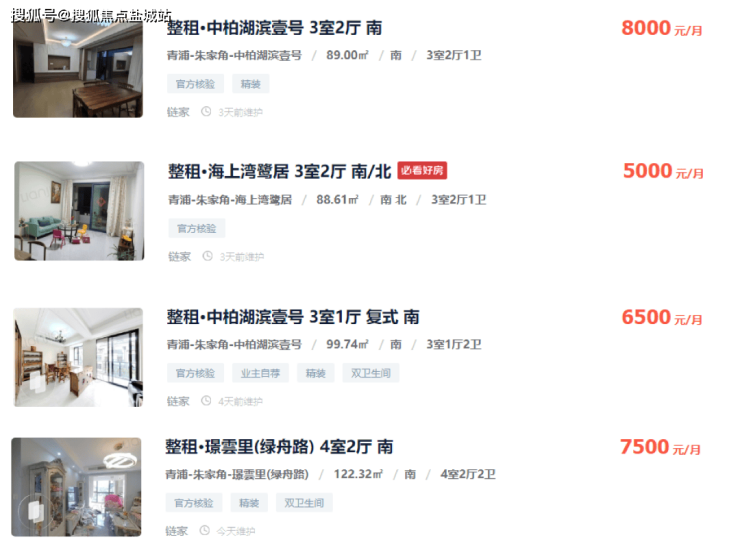Click the VR view icon on third listing photo
This screenshot has width=740, height=557.
click(36, 381)
